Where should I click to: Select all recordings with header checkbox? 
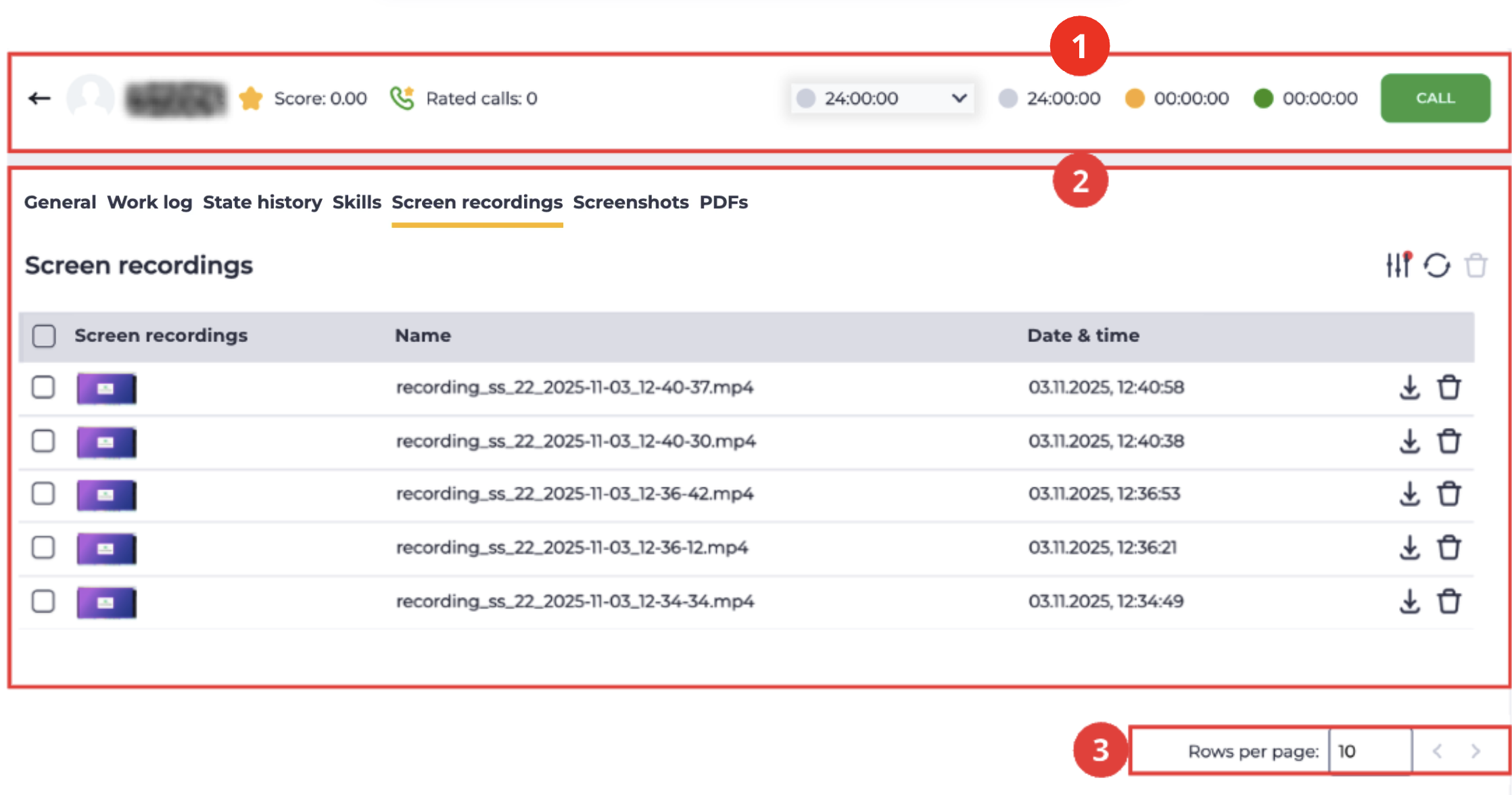[44, 336]
